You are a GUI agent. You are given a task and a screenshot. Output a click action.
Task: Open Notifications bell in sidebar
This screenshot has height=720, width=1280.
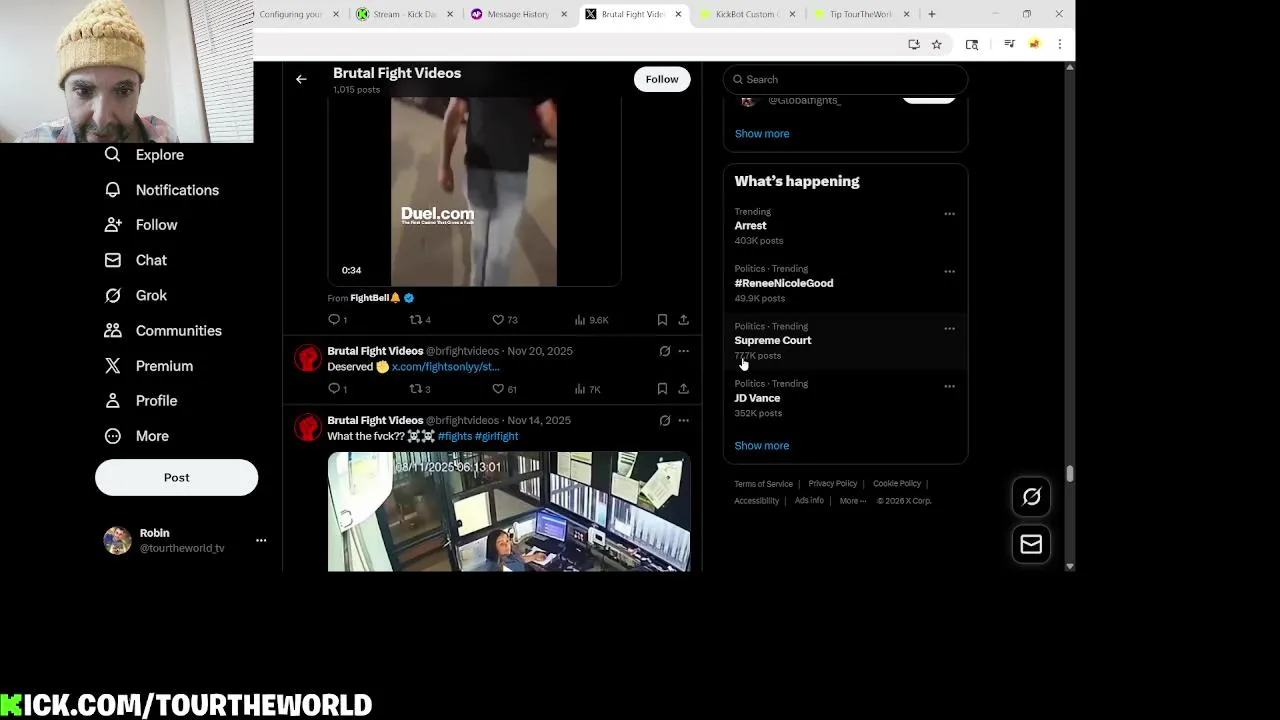[x=162, y=190]
